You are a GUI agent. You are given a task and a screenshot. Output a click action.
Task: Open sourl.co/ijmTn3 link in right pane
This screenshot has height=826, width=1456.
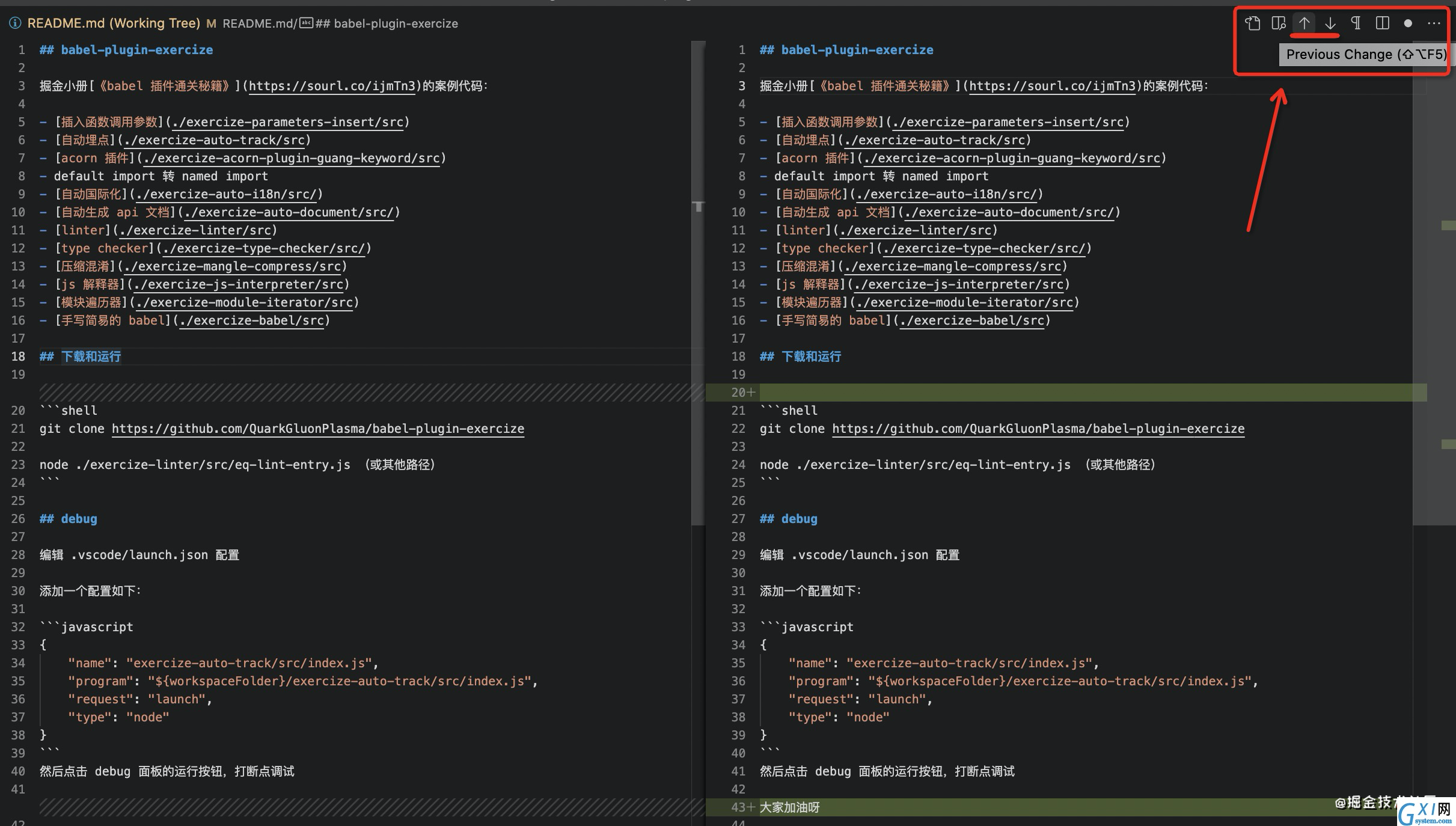pyautogui.click(x=1052, y=86)
